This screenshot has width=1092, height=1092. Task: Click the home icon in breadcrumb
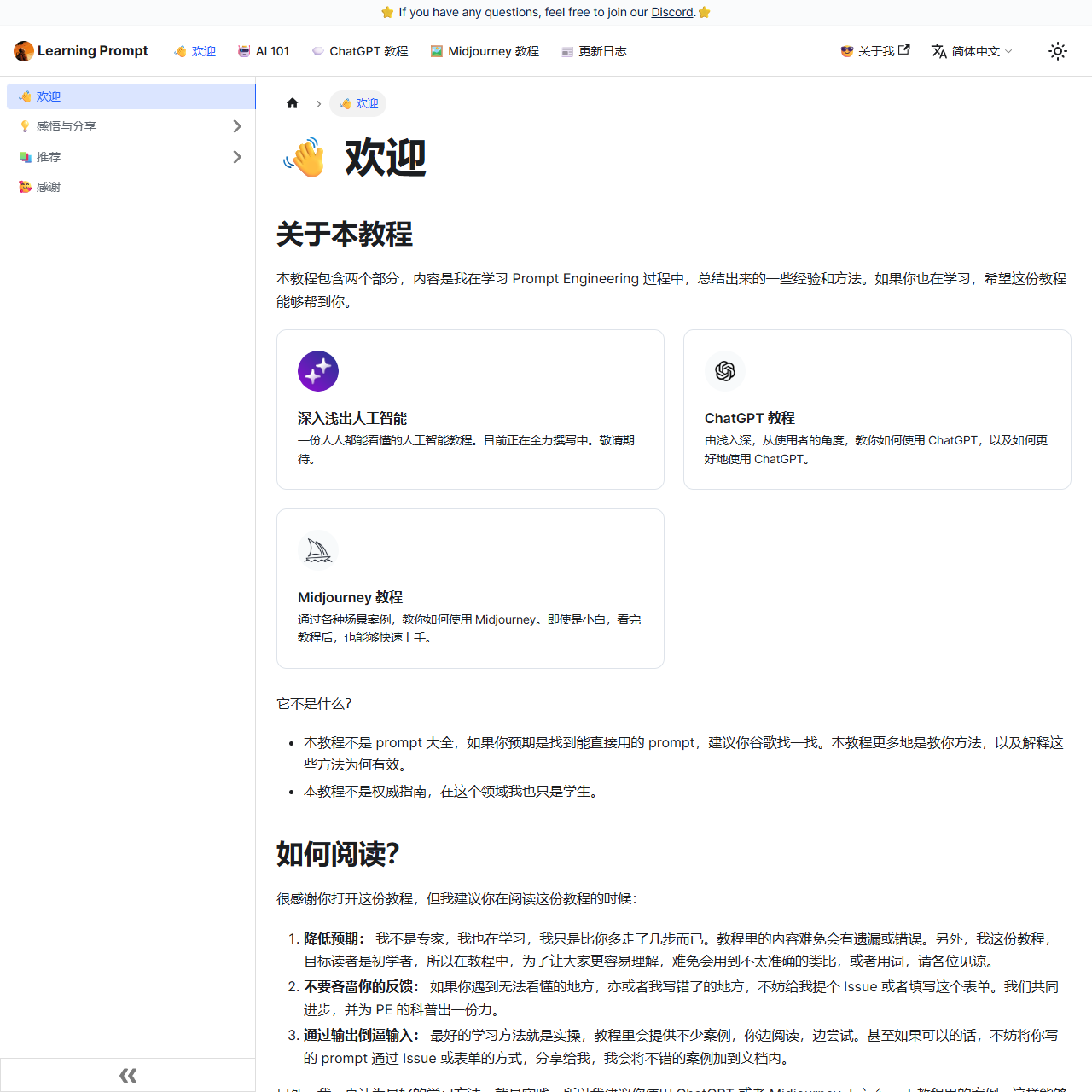pos(293,103)
